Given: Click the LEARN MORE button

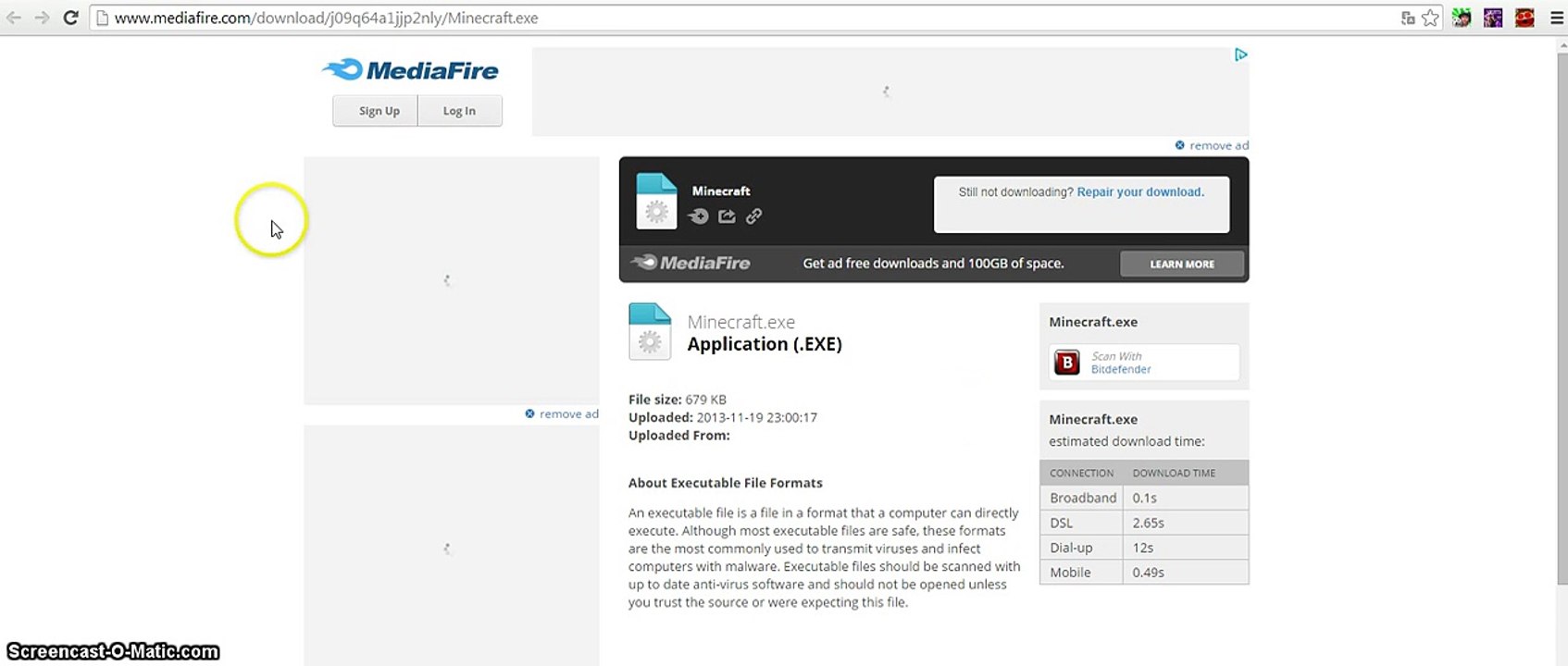Looking at the screenshot, I should point(1182,264).
